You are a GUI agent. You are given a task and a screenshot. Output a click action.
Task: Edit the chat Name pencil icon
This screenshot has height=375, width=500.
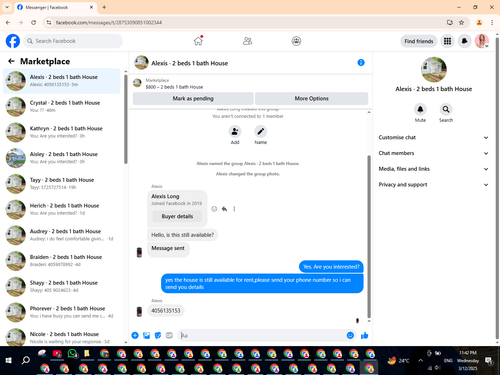point(260,132)
